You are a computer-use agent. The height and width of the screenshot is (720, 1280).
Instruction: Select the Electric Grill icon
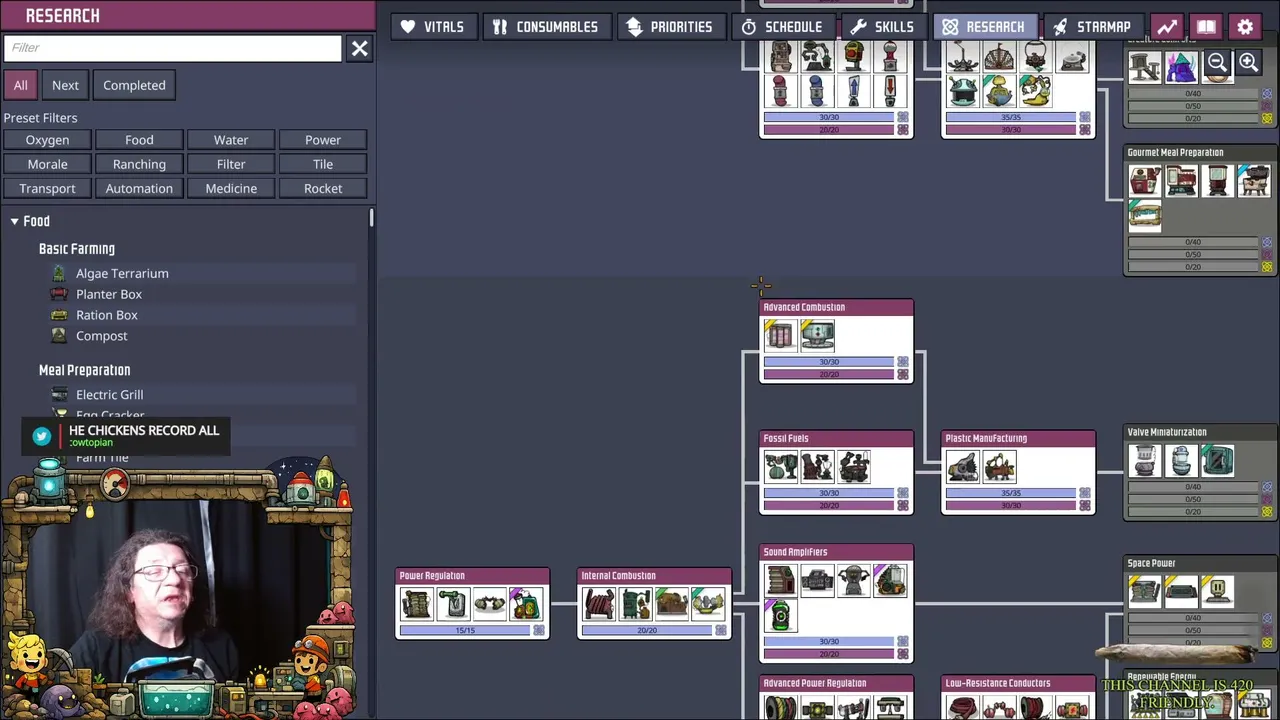point(59,395)
